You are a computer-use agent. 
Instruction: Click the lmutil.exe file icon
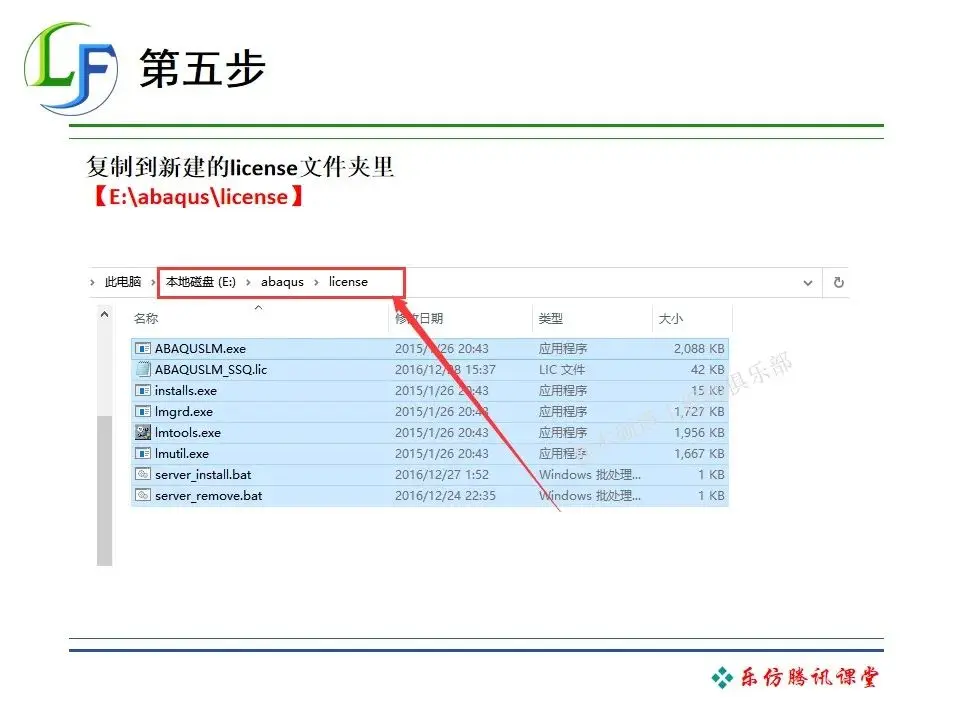point(143,454)
